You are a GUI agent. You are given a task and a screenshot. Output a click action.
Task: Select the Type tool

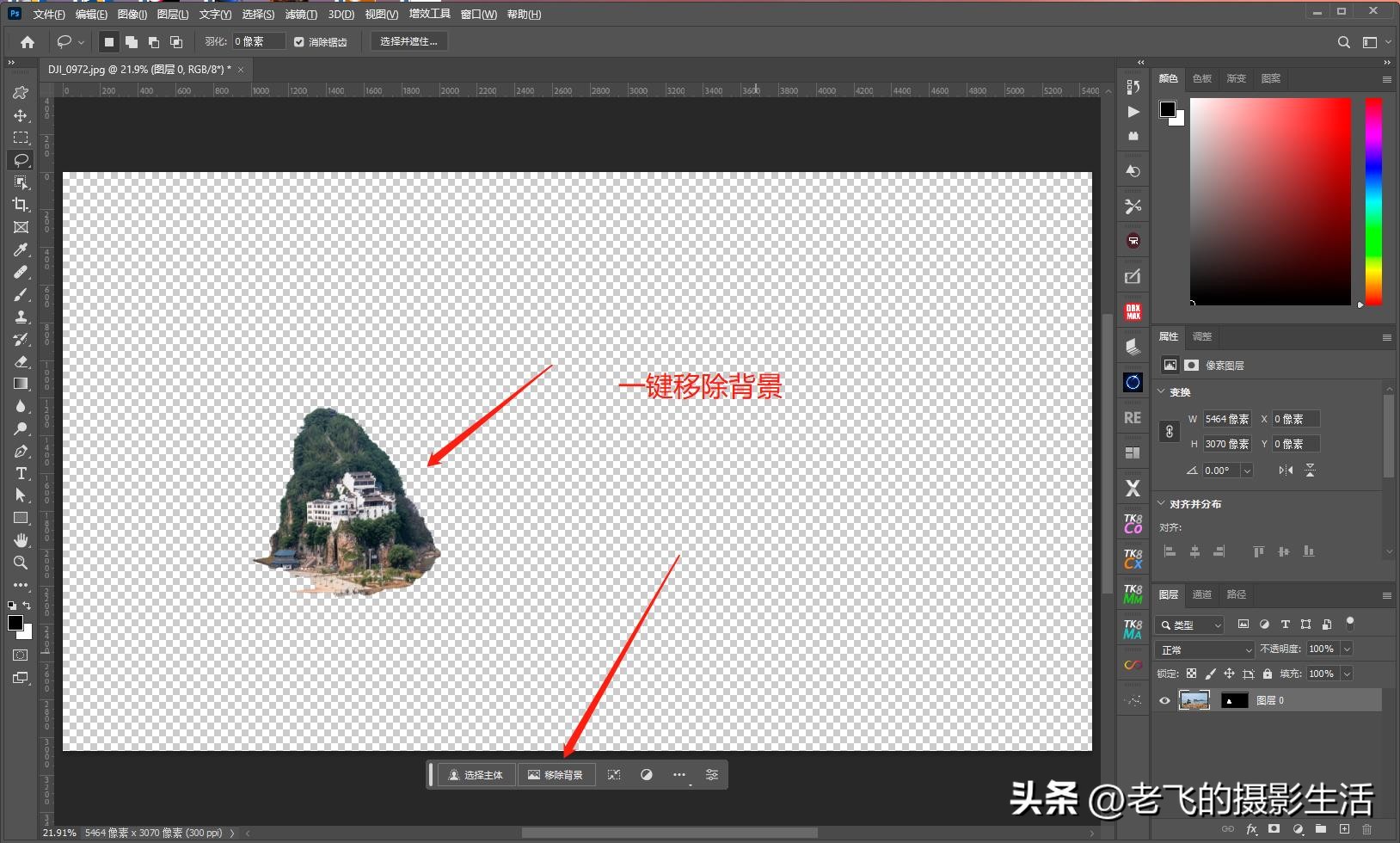coord(21,473)
